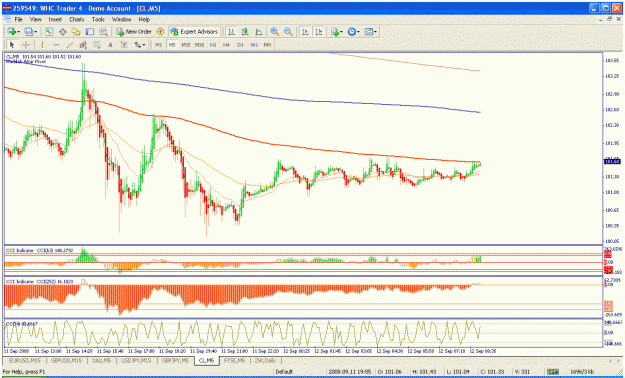Image resolution: width=625 pixels, height=378 pixels.
Task: Switch to the USDJPY,M15 chart tab
Action: [x=136, y=361]
